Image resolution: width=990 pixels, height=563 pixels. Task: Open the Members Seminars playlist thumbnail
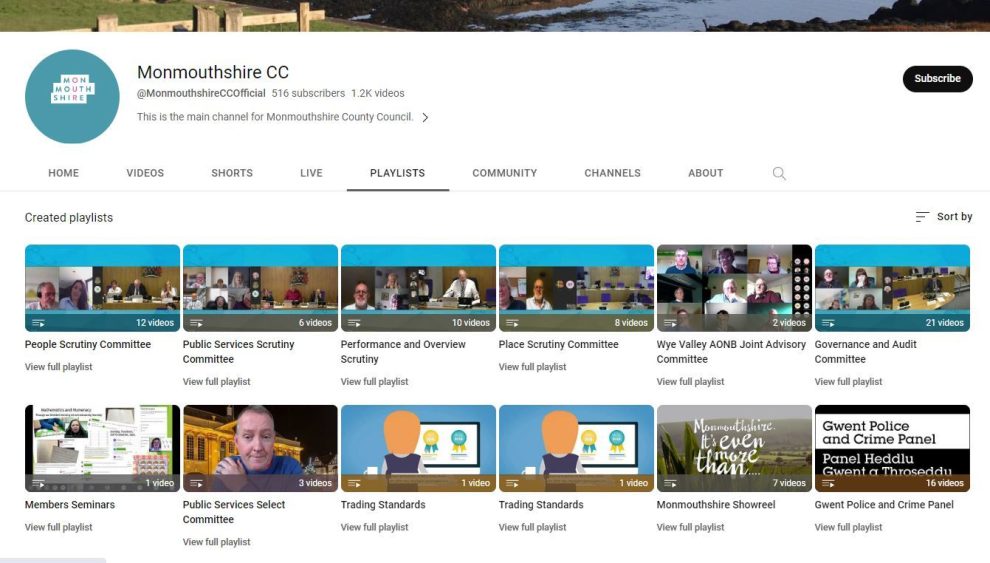point(102,448)
